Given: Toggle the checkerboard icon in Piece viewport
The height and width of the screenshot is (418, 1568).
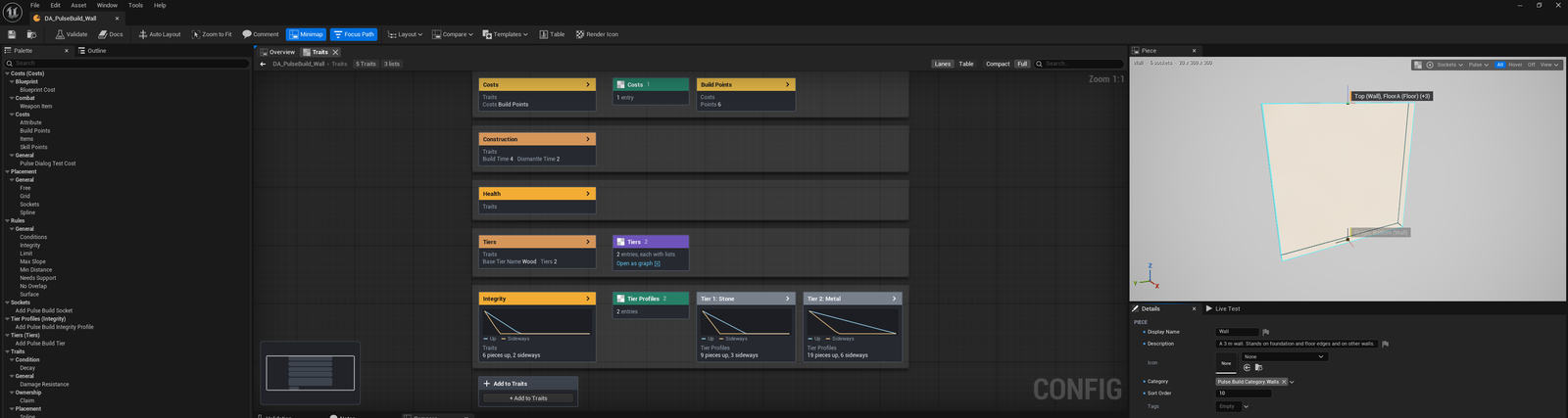Looking at the screenshot, I should point(1418,65).
